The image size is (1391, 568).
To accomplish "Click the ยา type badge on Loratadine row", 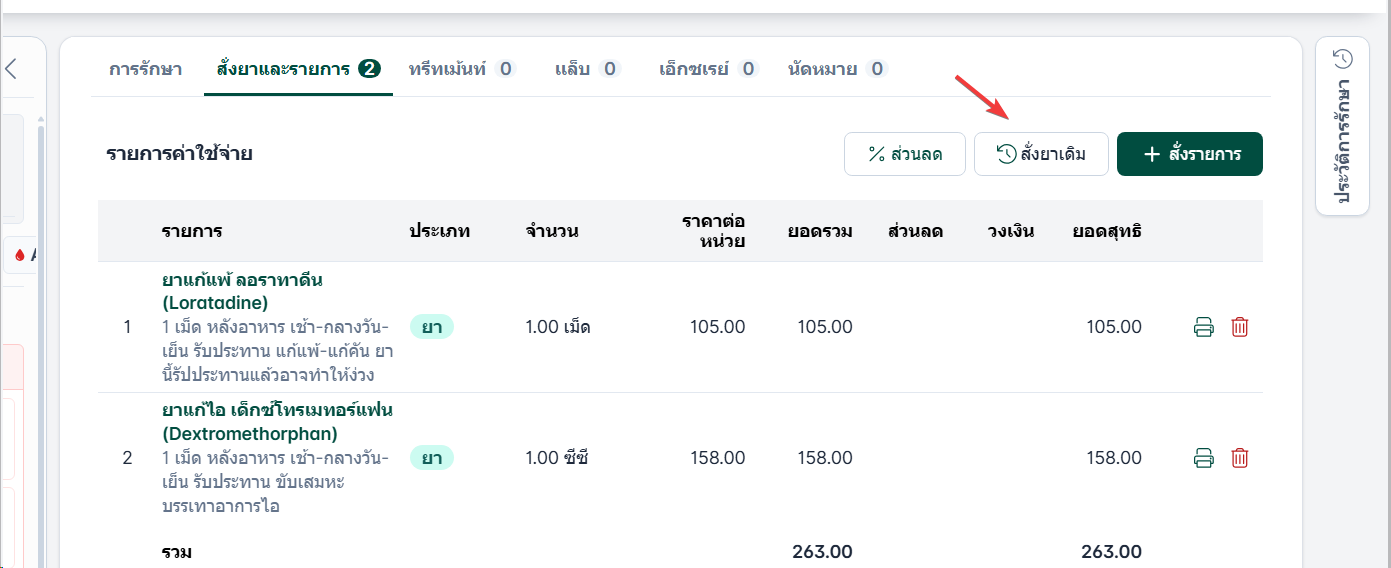I will point(432,327).
